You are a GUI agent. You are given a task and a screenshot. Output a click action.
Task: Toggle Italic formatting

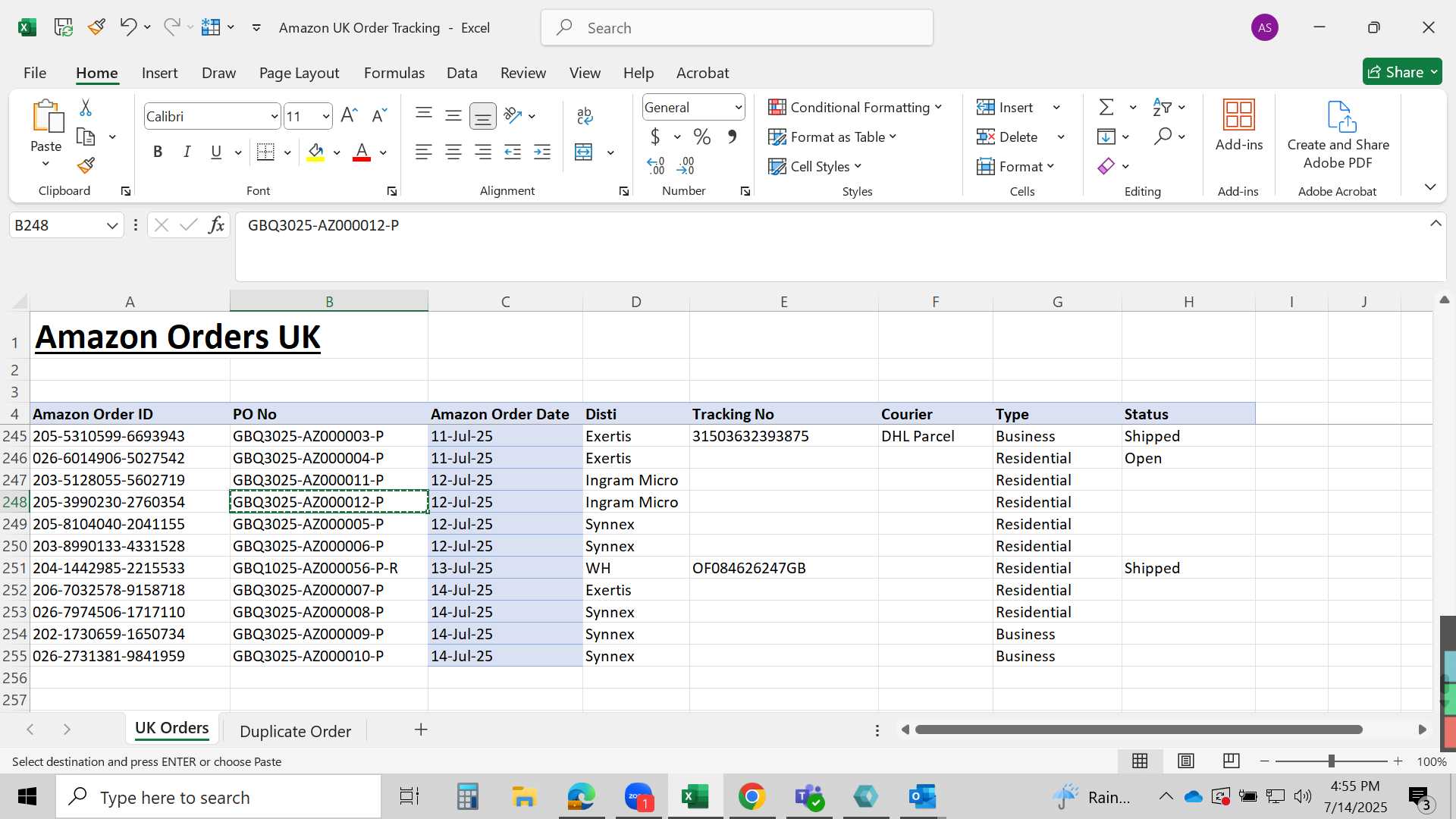coord(187,152)
